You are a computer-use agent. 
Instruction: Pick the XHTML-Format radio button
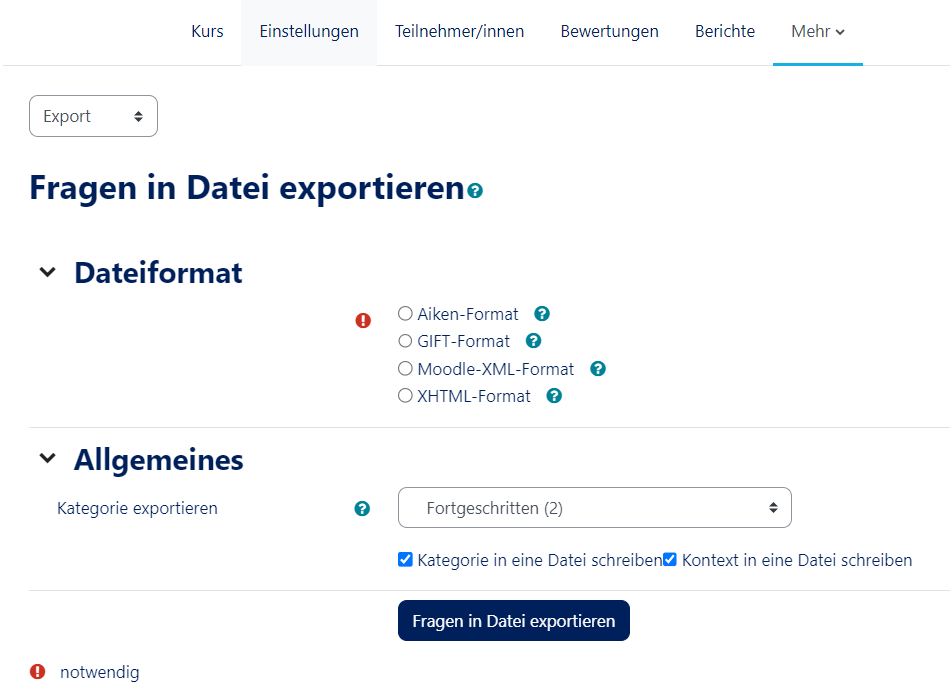[x=405, y=396]
